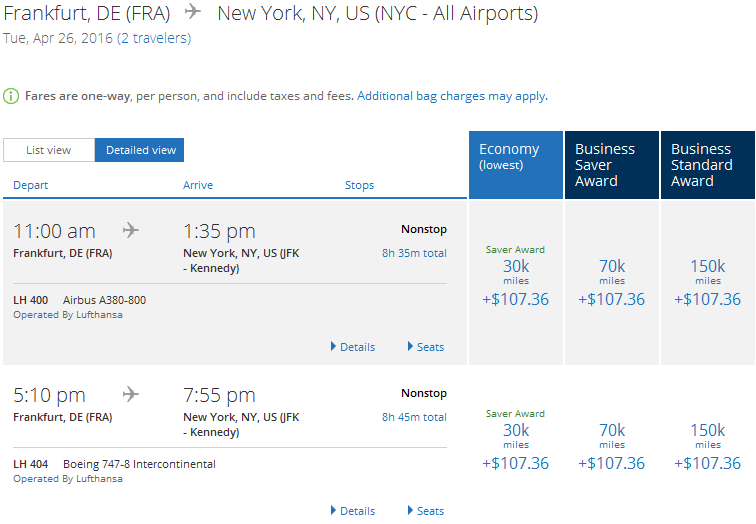This screenshot has height=524, width=756.
Task: Show Seats for flight LH 400
Action: (426, 347)
